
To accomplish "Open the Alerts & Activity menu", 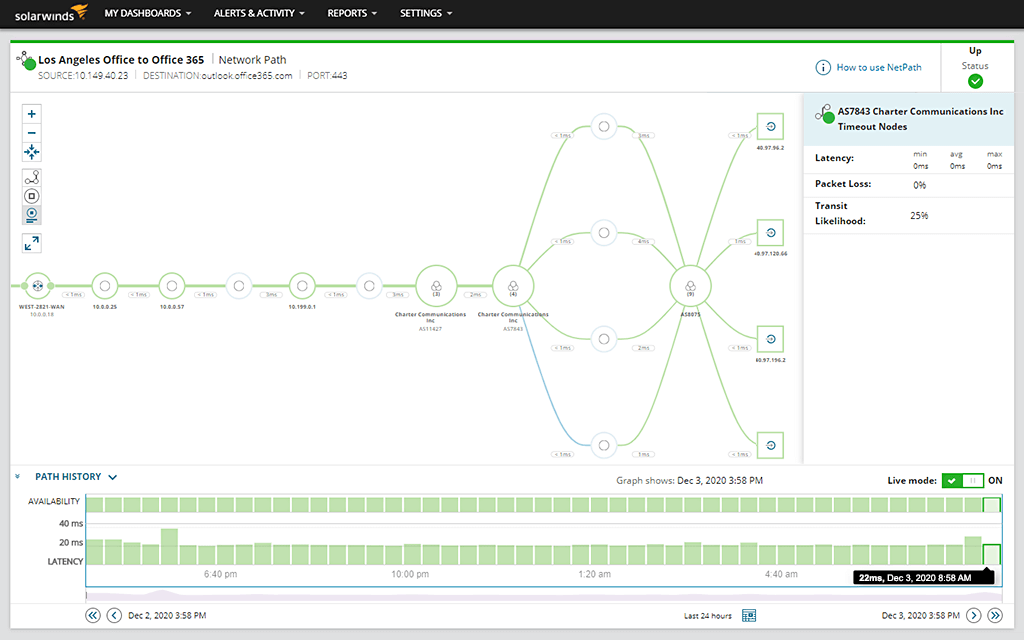I will point(258,13).
